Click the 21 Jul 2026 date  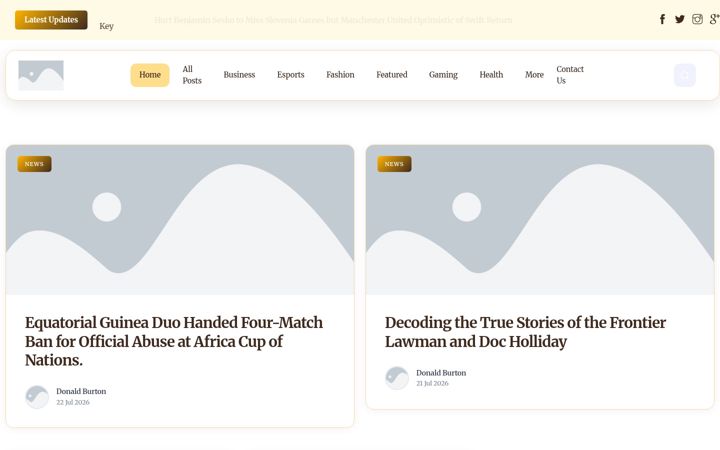coord(433,383)
